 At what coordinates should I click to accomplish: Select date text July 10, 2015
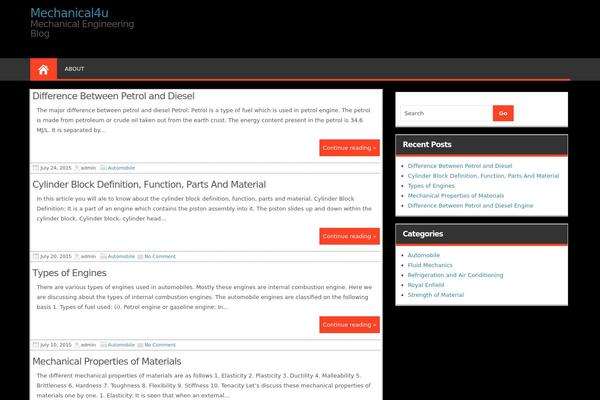point(56,344)
